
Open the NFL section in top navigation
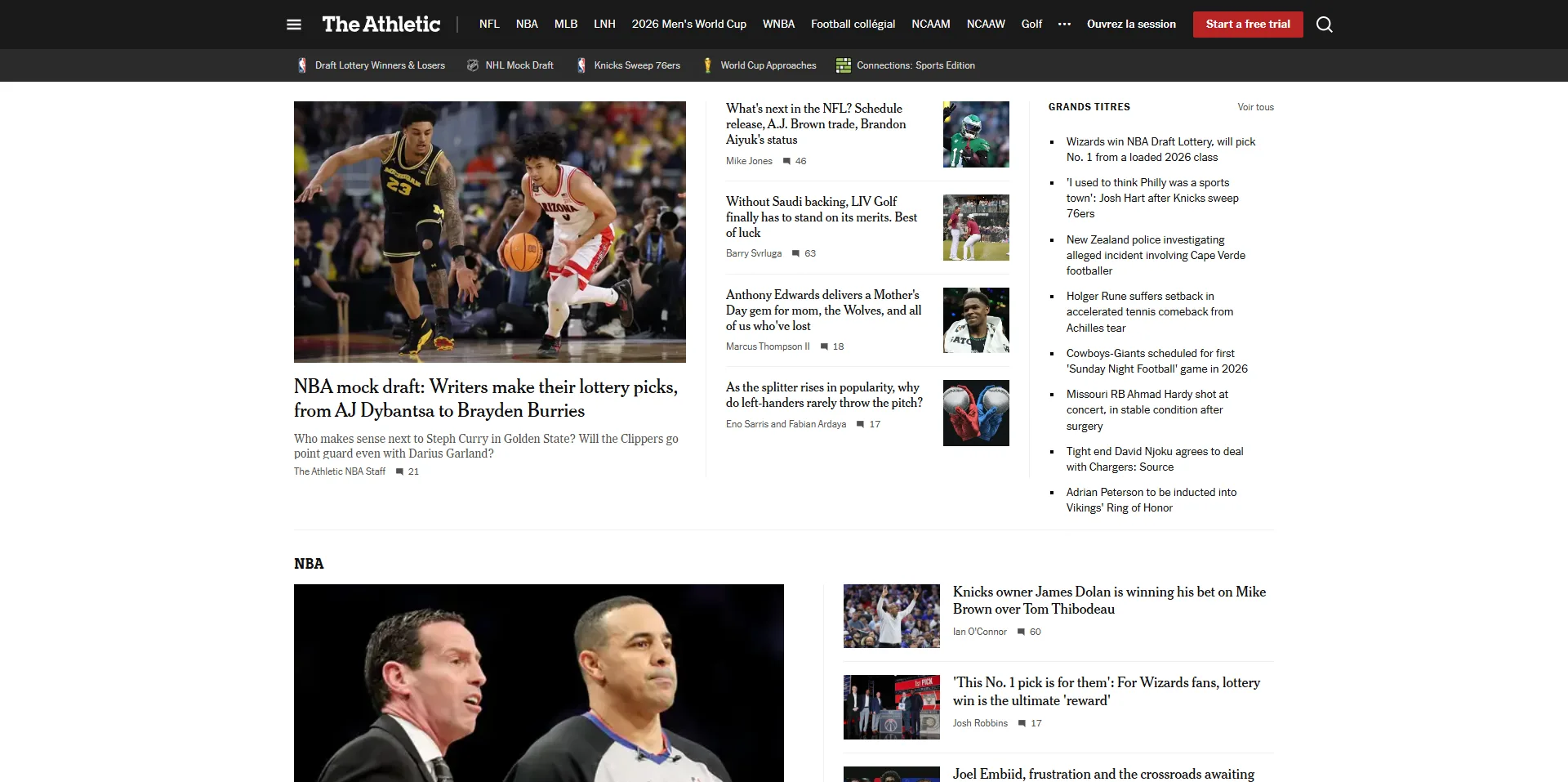[x=489, y=25]
